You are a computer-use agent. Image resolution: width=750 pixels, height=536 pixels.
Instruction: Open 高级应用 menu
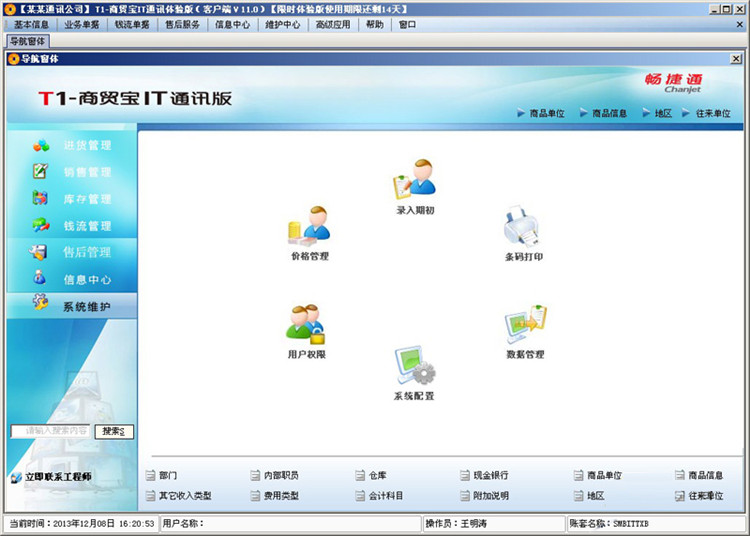click(333, 24)
